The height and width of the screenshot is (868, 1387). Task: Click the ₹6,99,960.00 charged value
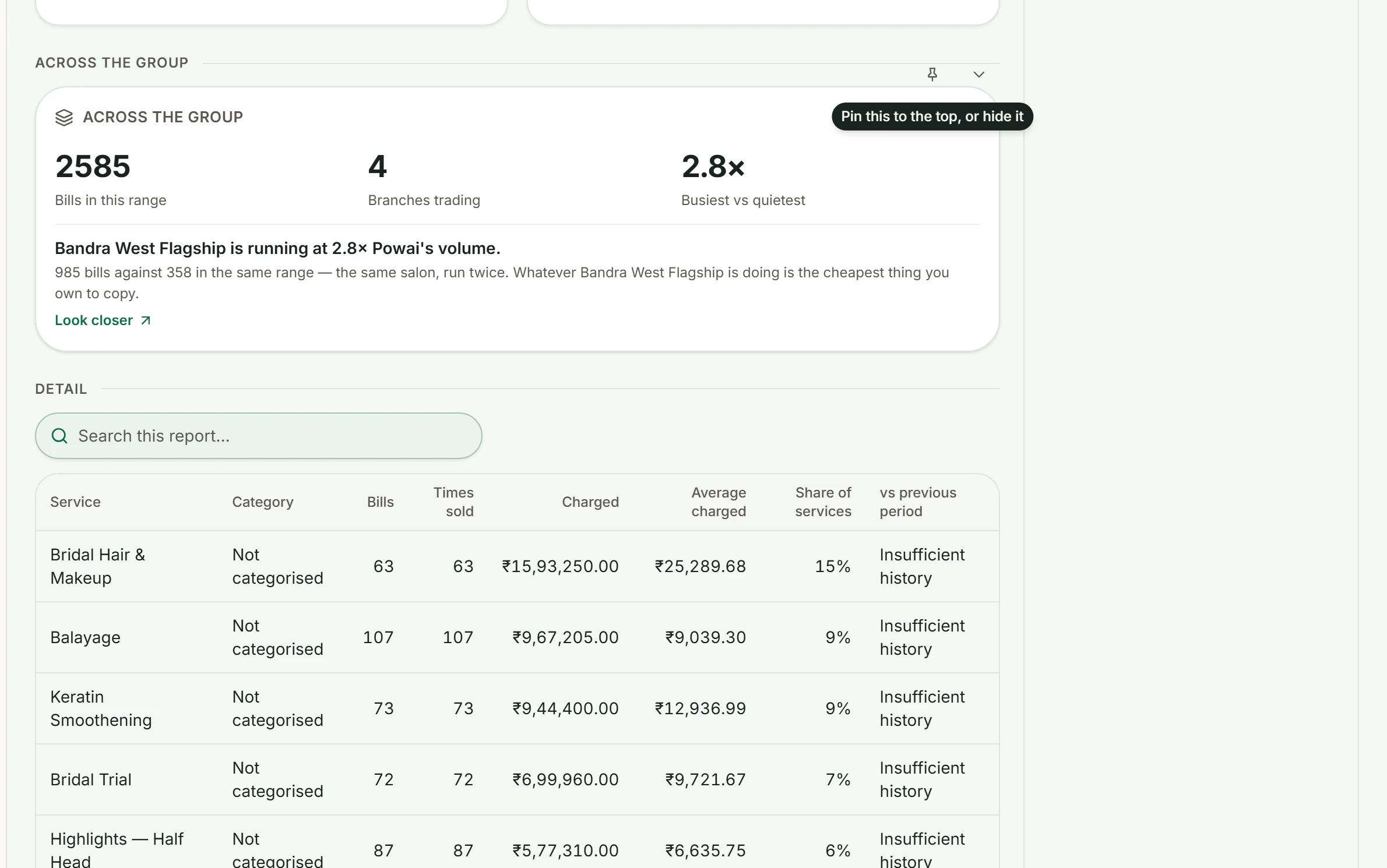565,779
